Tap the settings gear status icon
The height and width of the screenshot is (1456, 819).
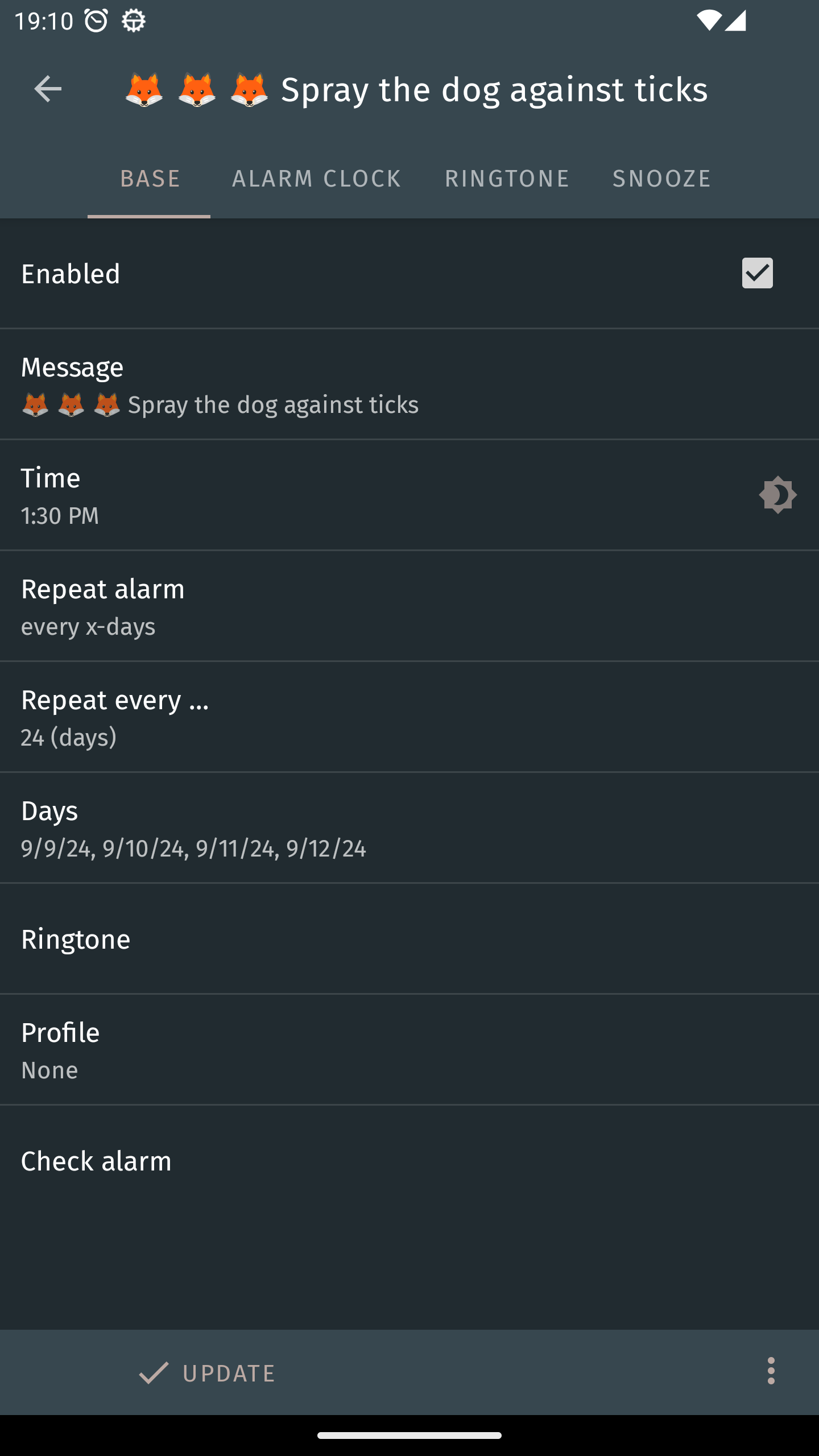click(x=134, y=21)
